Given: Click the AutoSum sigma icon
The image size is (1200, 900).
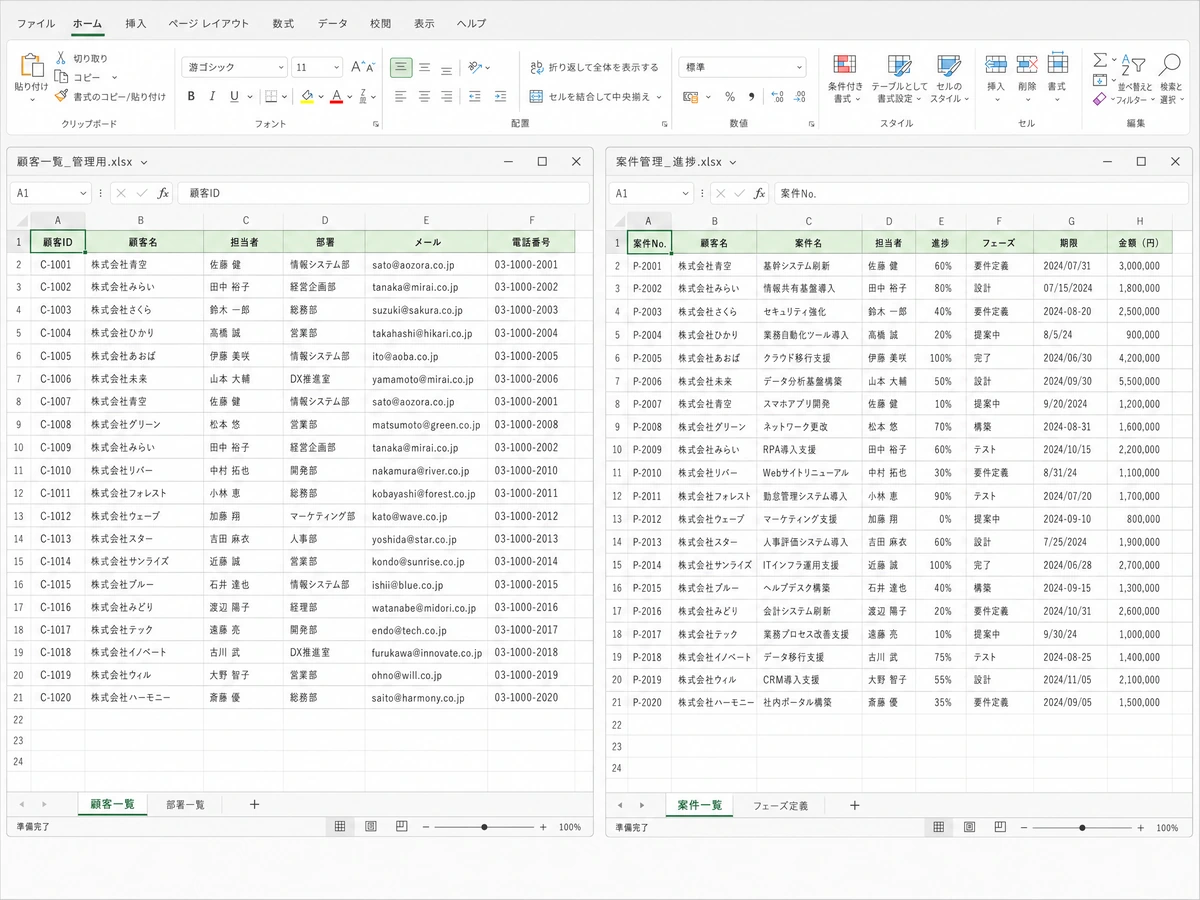Looking at the screenshot, I should pyautogui.click(x=1100, y=60).
